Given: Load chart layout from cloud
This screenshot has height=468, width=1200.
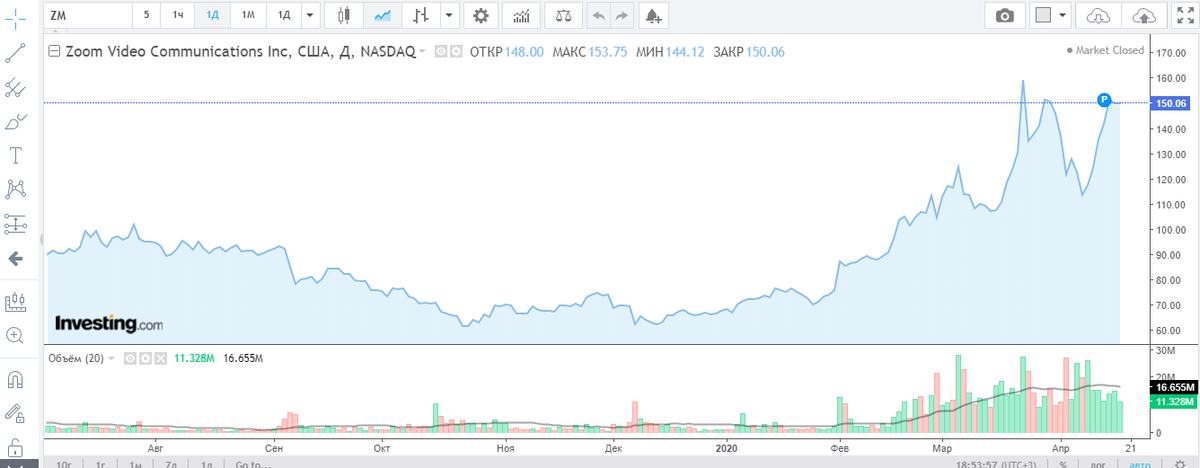Looking at the screenshot, I should pyautogui.click(x=1098, y=15).
